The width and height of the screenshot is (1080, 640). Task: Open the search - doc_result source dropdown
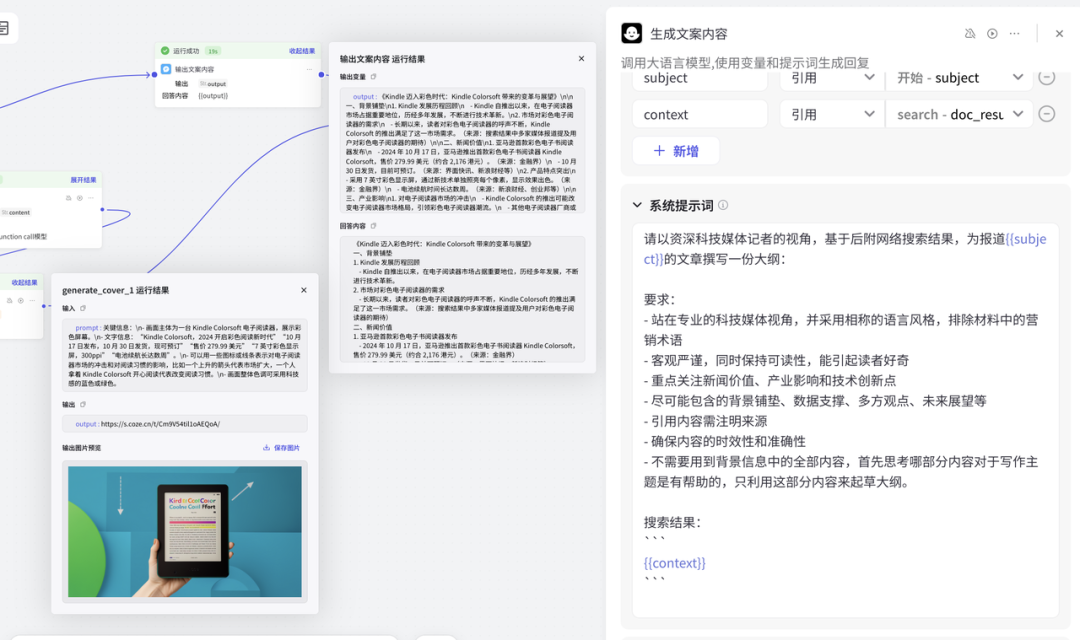coord(959,114)
